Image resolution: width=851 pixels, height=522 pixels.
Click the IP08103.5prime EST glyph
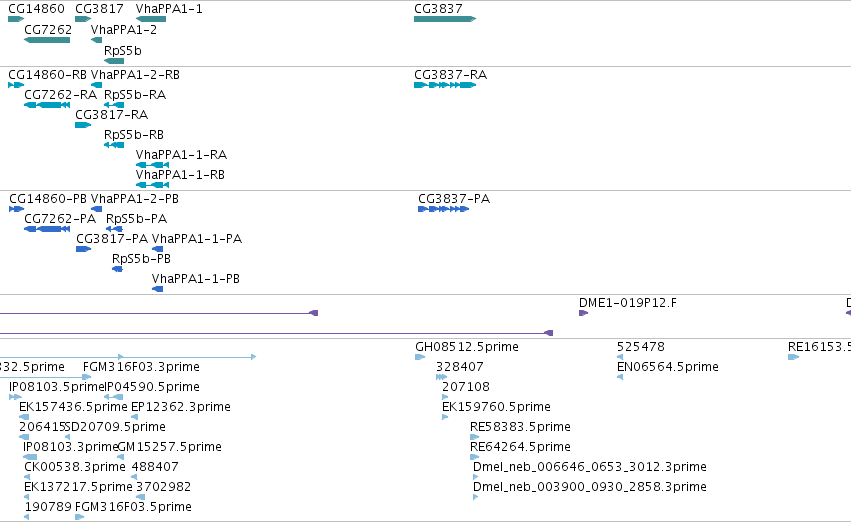[x=15, y=397]
